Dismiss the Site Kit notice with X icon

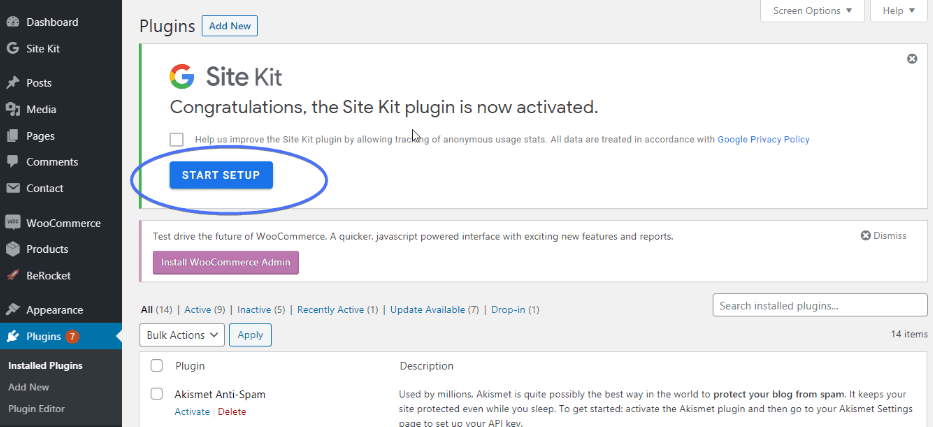pos(912,59)
